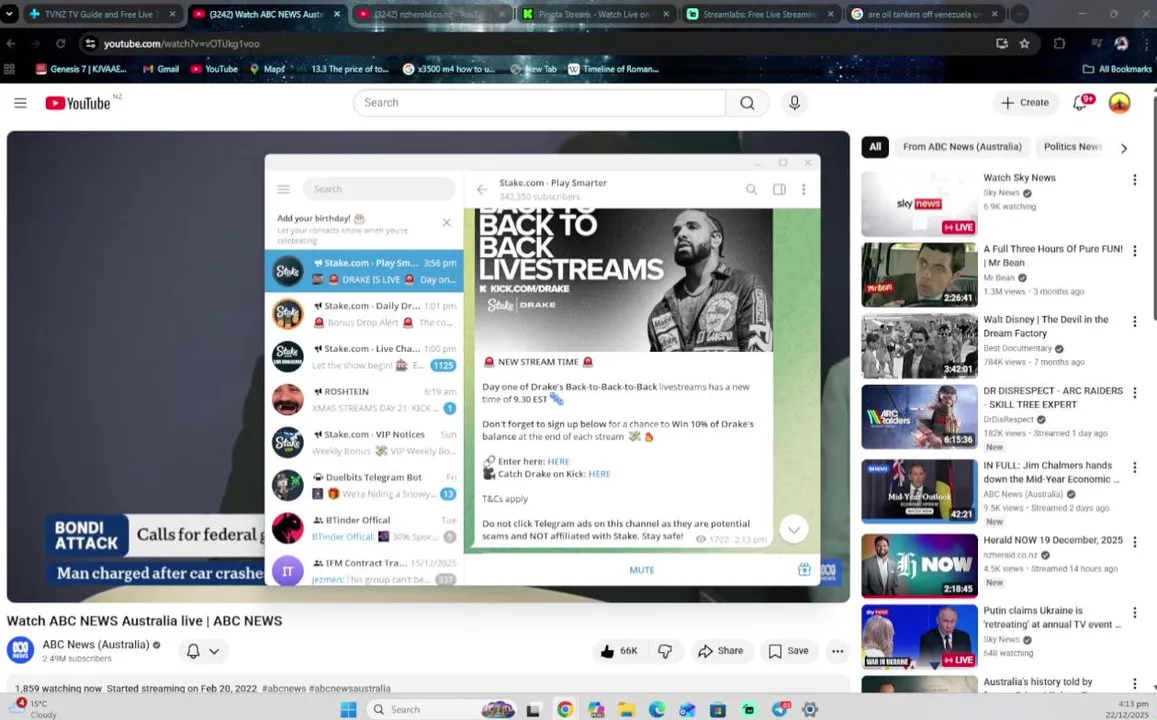Screen dimensions: 1157x720
Task: Start voice search with the microphone
Action: click(794, 103)
